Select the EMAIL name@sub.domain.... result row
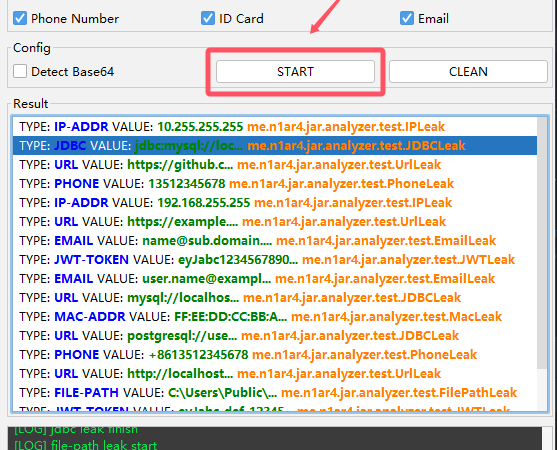This screenshot has width=557, height=450. [275, 241]
